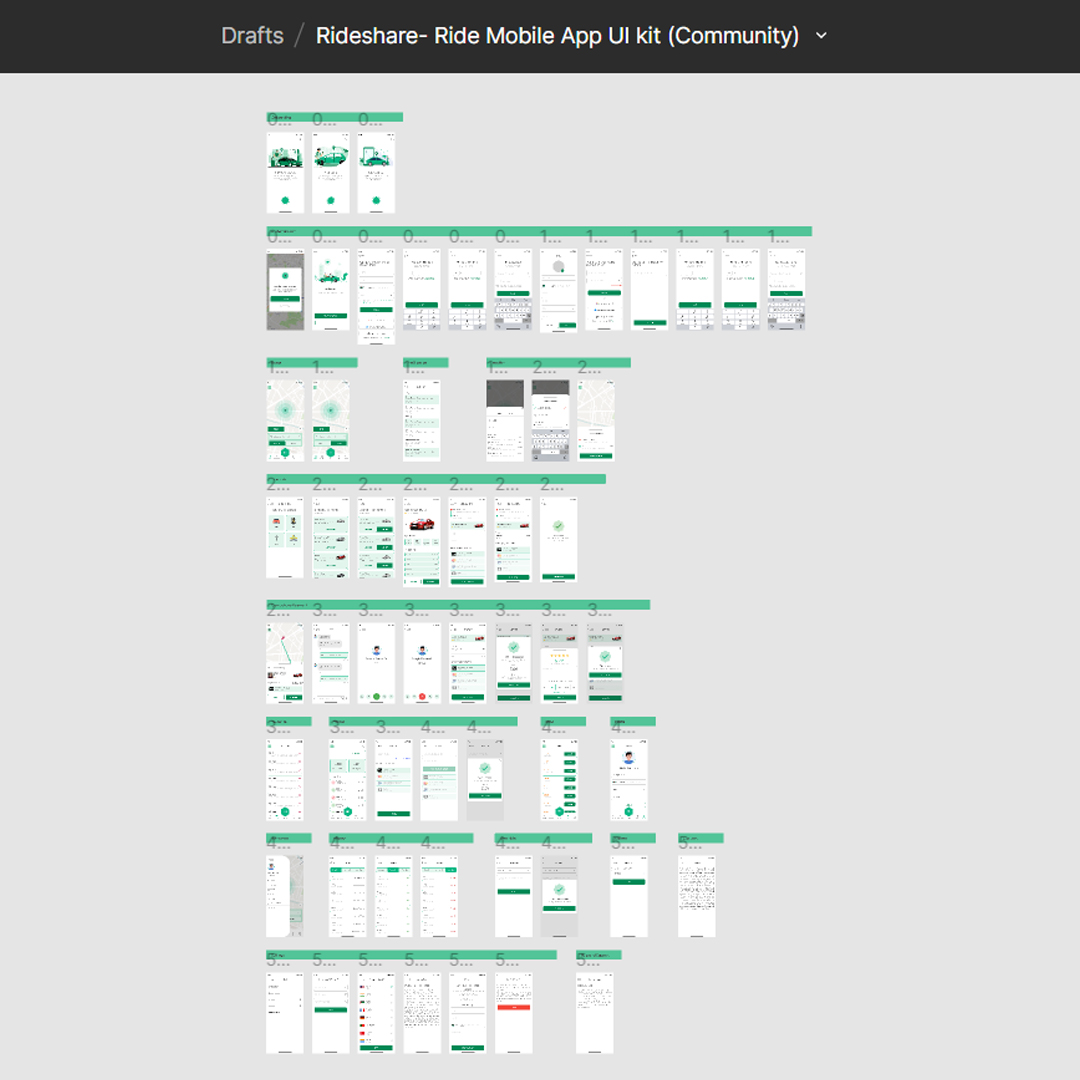Click the Drafts breadcrumb link

[252, 36]
